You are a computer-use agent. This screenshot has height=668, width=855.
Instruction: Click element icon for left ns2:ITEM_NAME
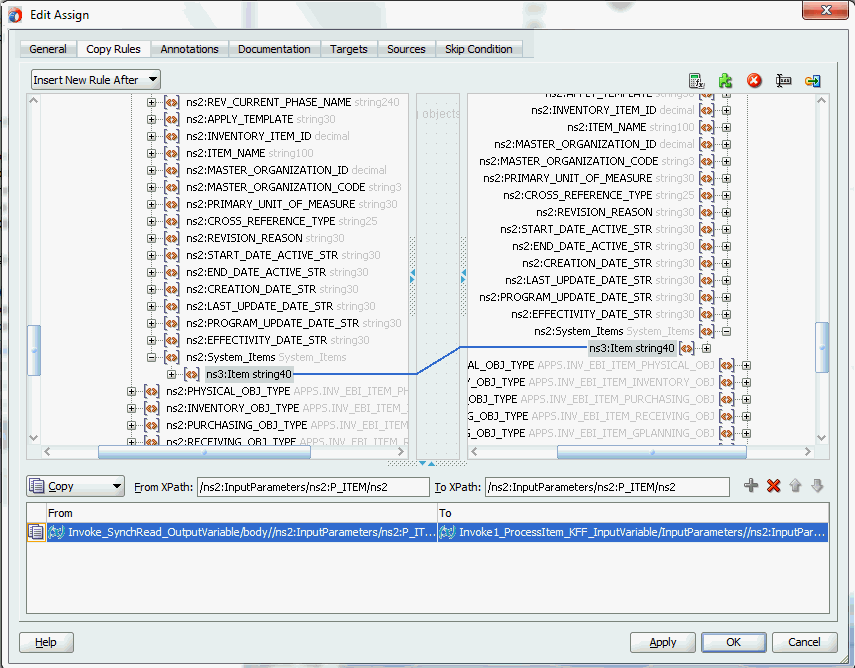(x=171, y=153)
